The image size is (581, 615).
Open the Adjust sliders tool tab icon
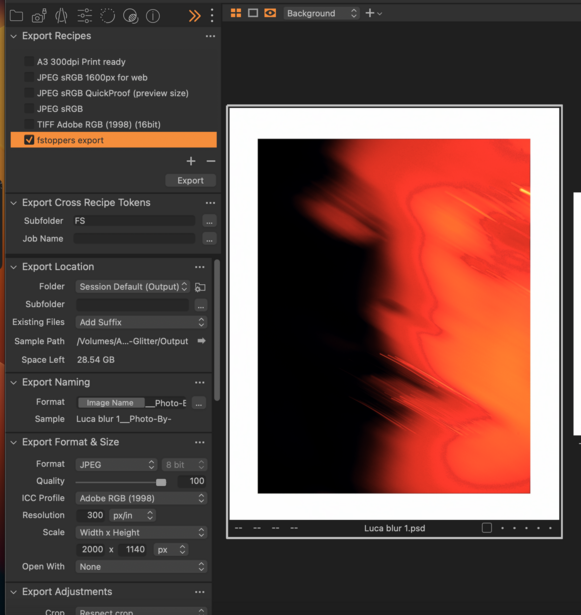click(x=84, y=16)
